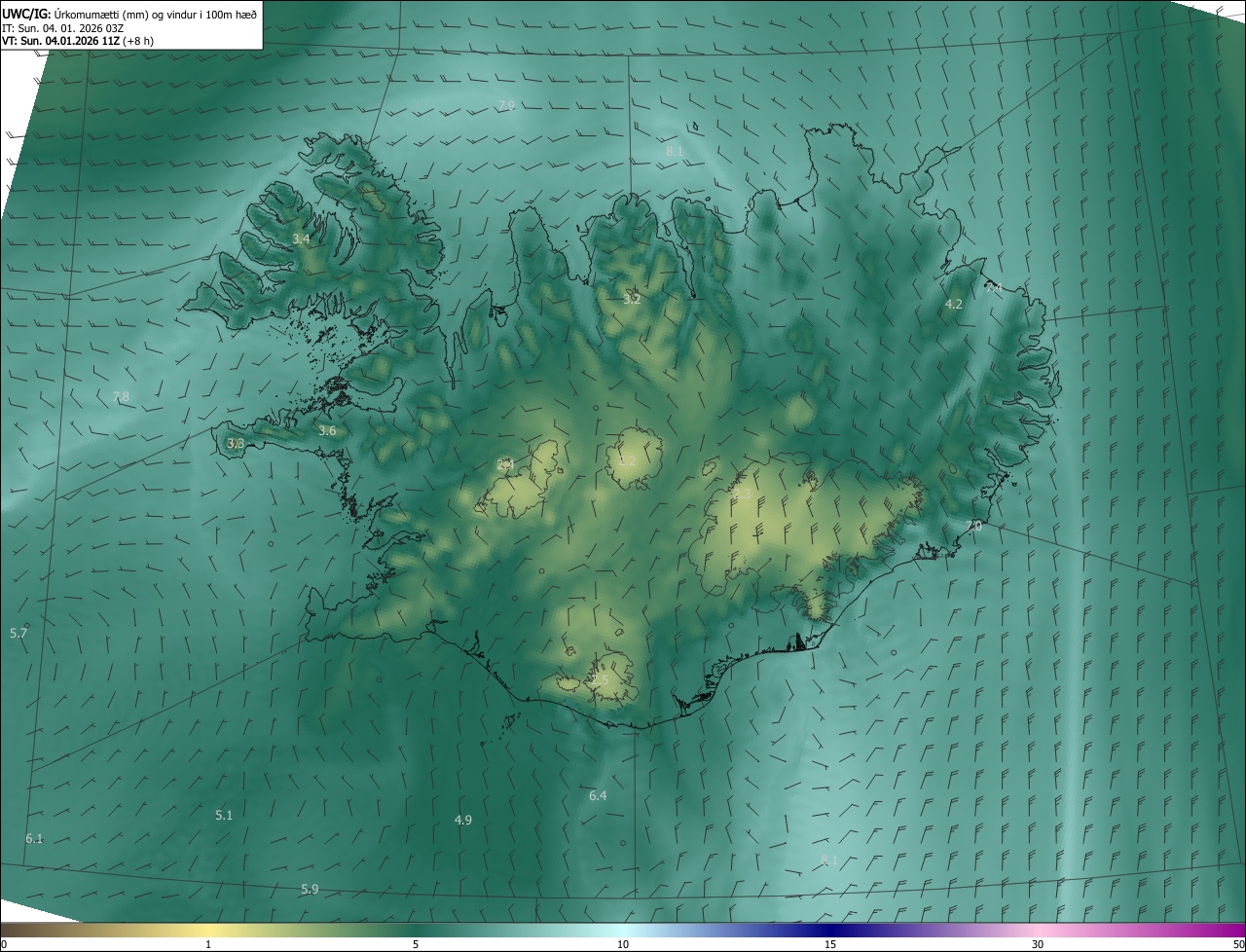1246x952 pixels.
Task: Click the 4.2 value in northeast Iceland
Action: (x=954, y=305)
